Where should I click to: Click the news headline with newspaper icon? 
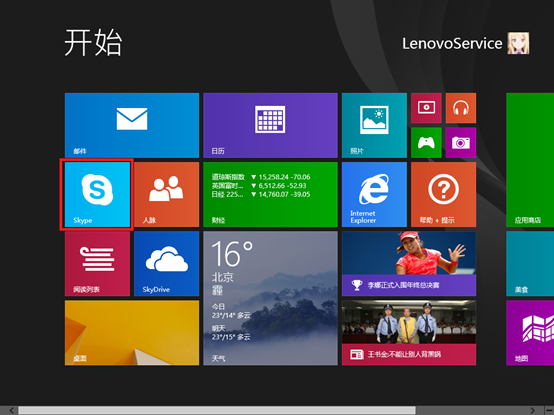tap(404, 354)
